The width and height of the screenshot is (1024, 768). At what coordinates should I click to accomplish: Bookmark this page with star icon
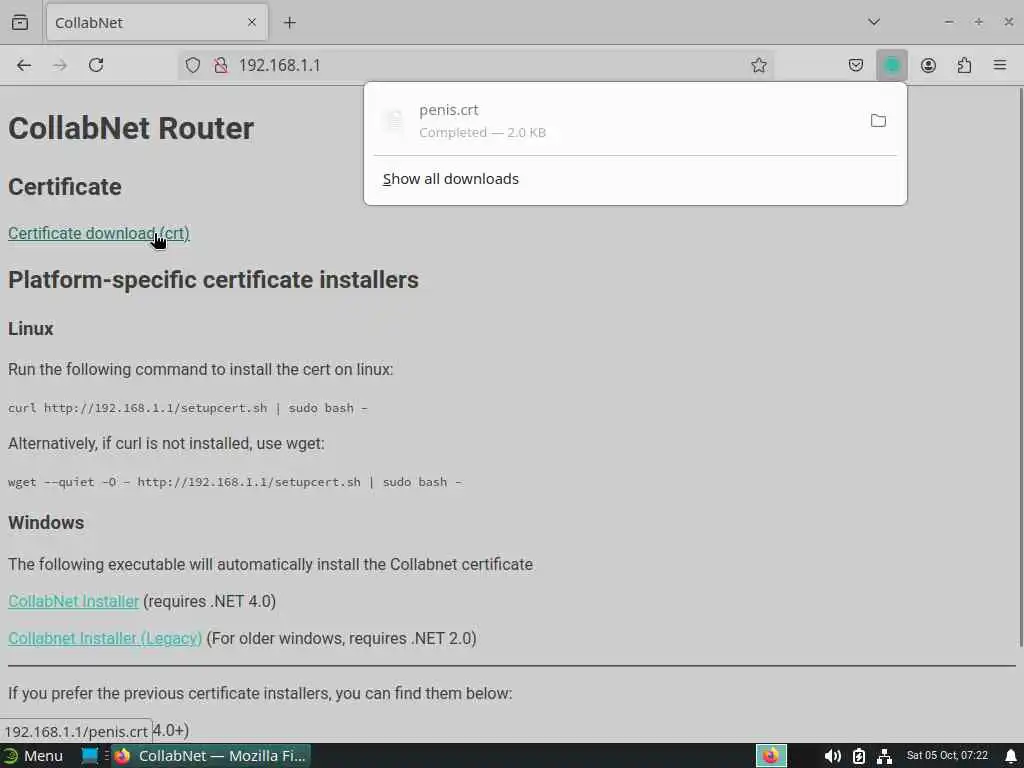tap(758, 65)
